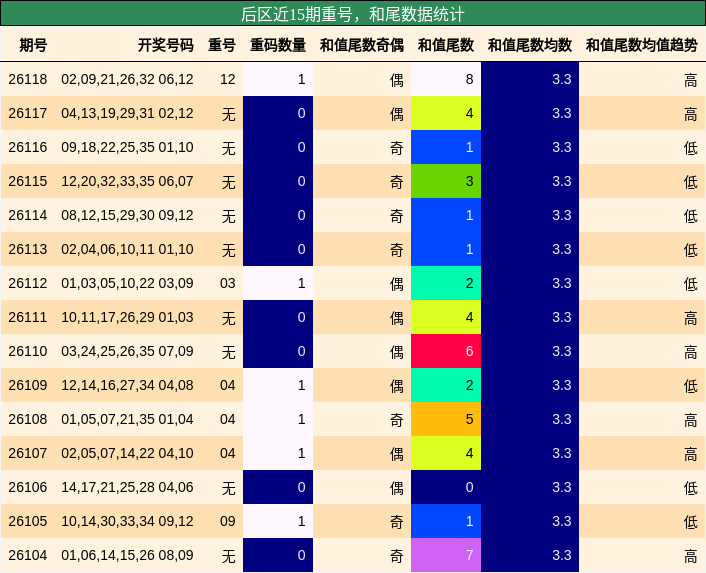Select issue number 26114
Viewport: 706px width, 573px height.
(27, 215)
